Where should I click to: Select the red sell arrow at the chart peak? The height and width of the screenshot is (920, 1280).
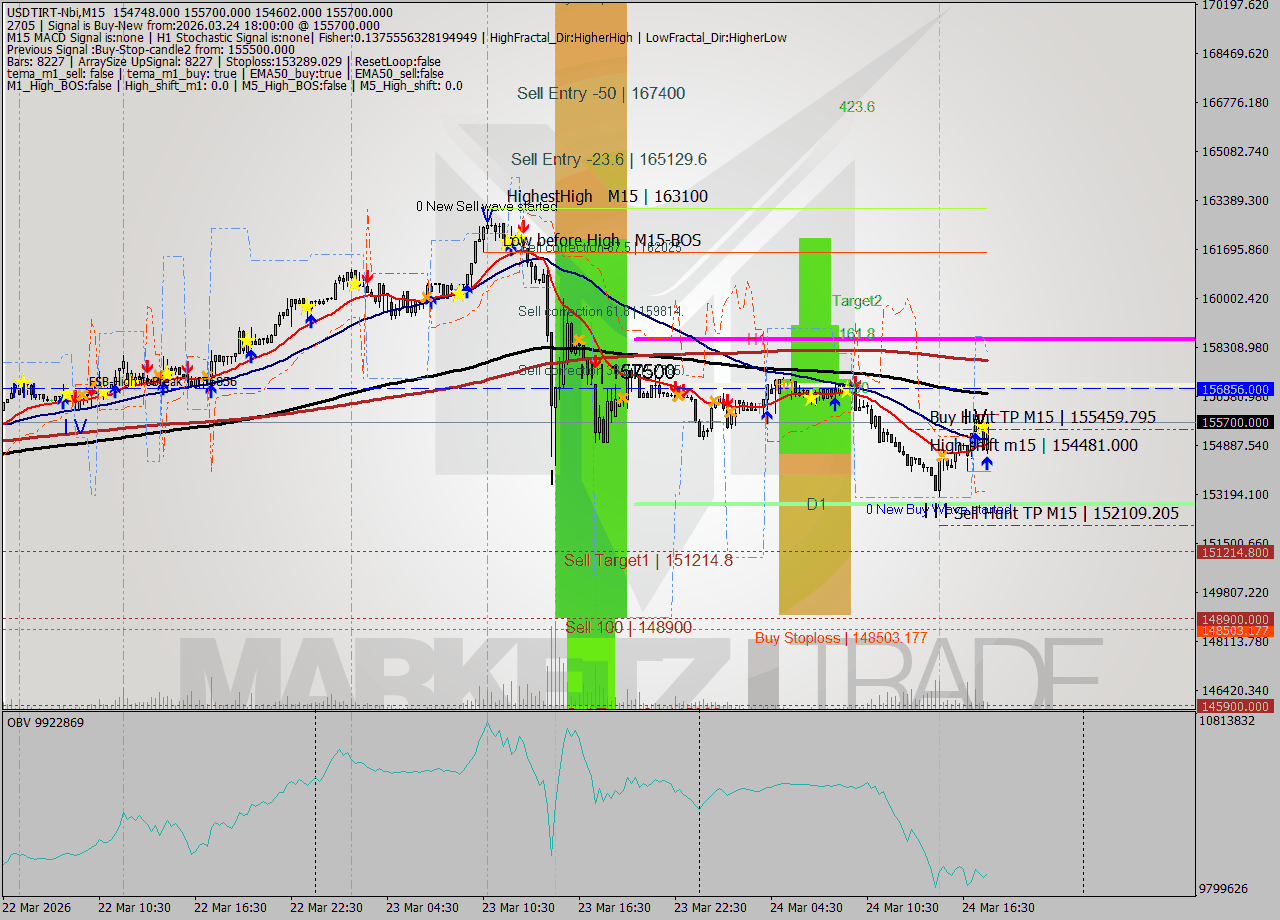[524, 227]
